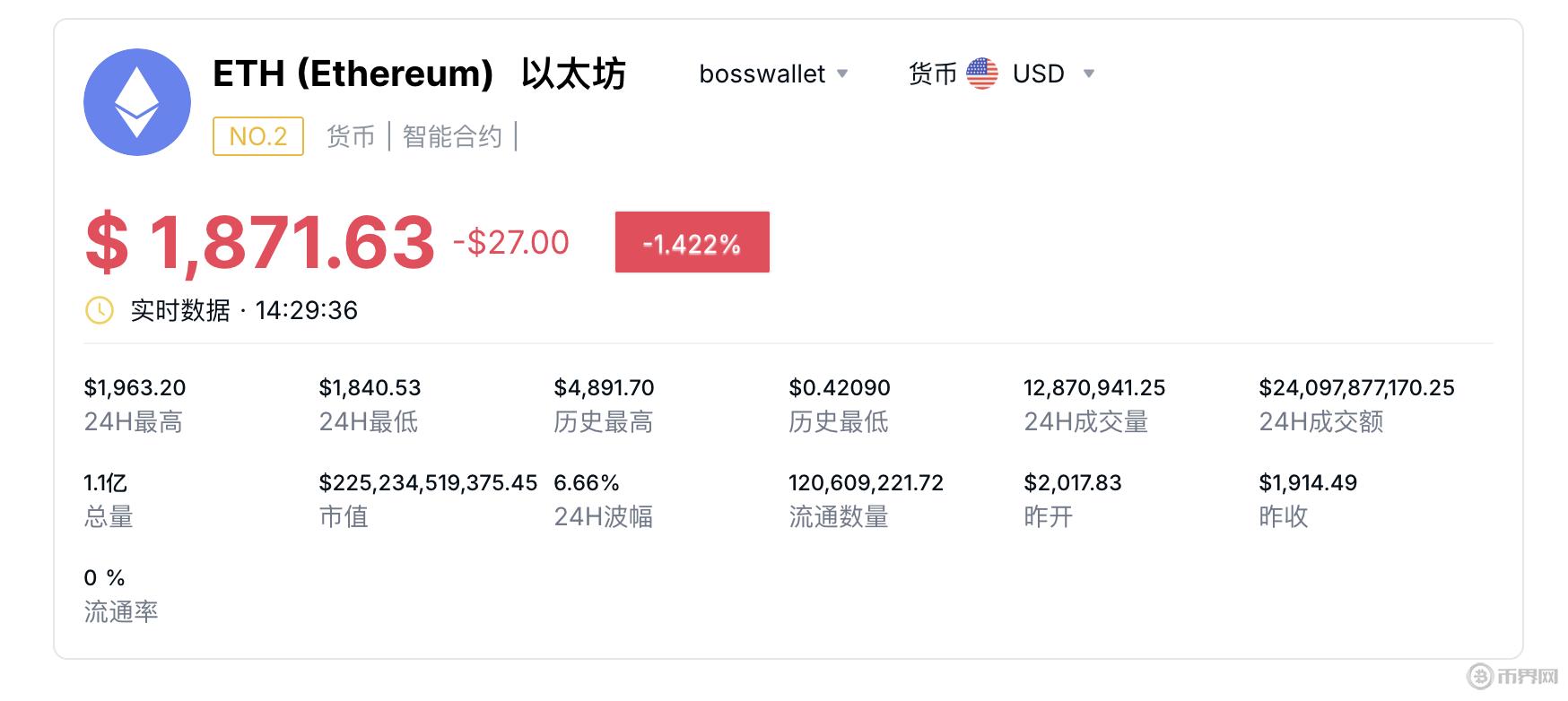
Task: Click the price $1,871.63
Action: (x=257, y=240)
